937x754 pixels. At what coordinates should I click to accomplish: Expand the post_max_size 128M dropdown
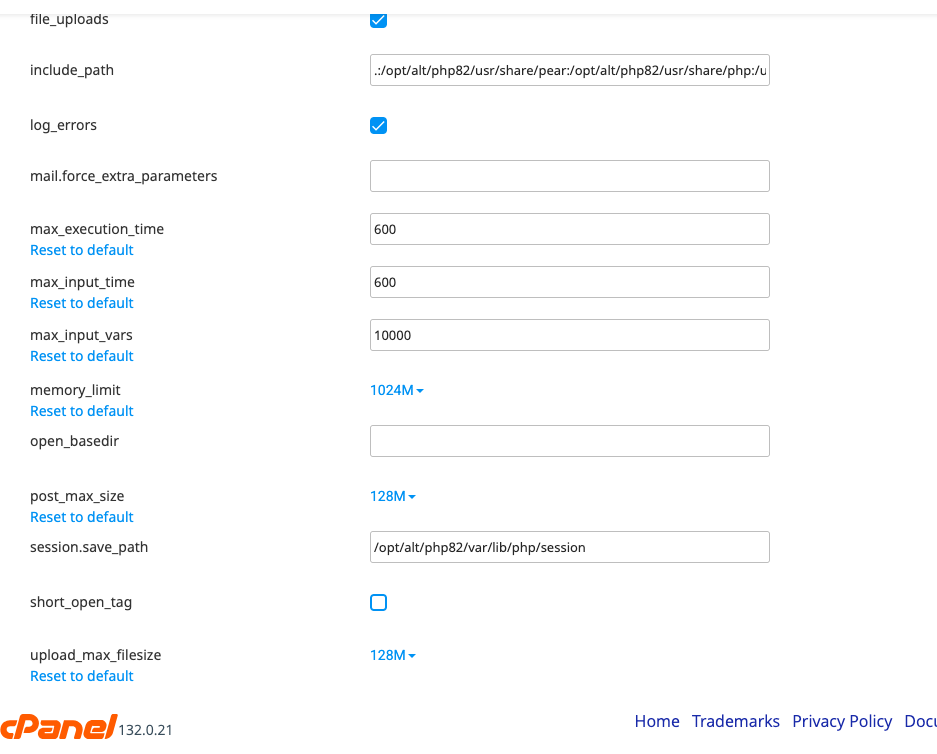393,496
